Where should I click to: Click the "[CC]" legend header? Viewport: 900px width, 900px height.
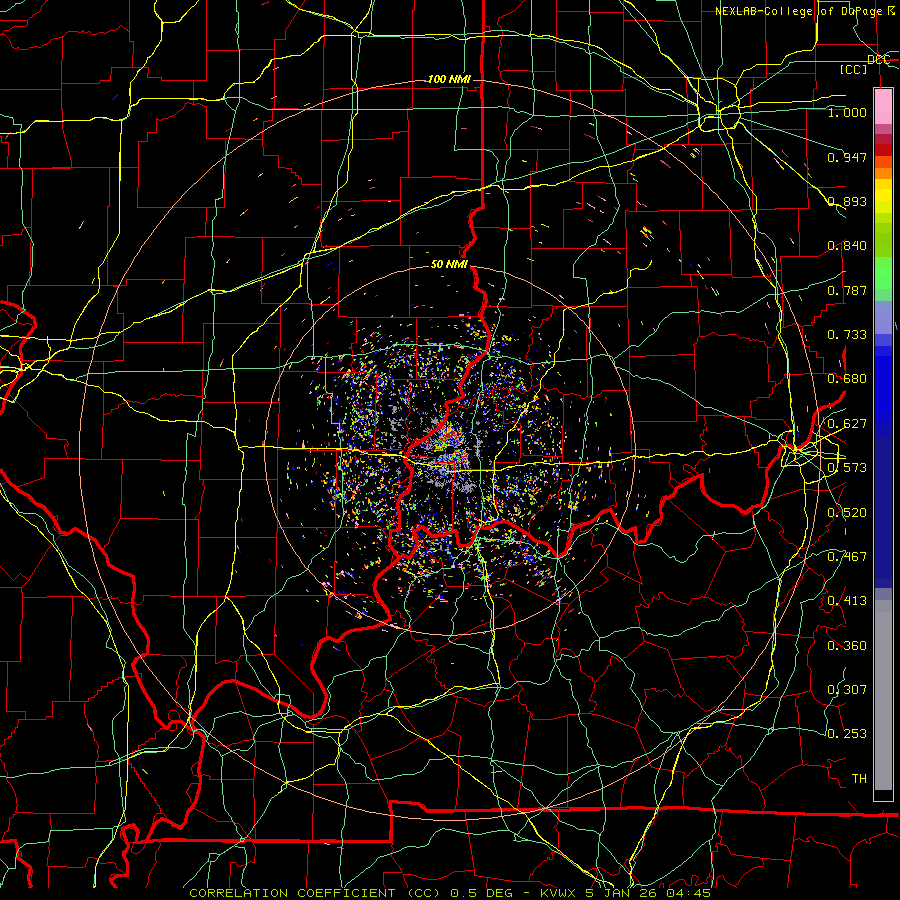click(854, 69)
